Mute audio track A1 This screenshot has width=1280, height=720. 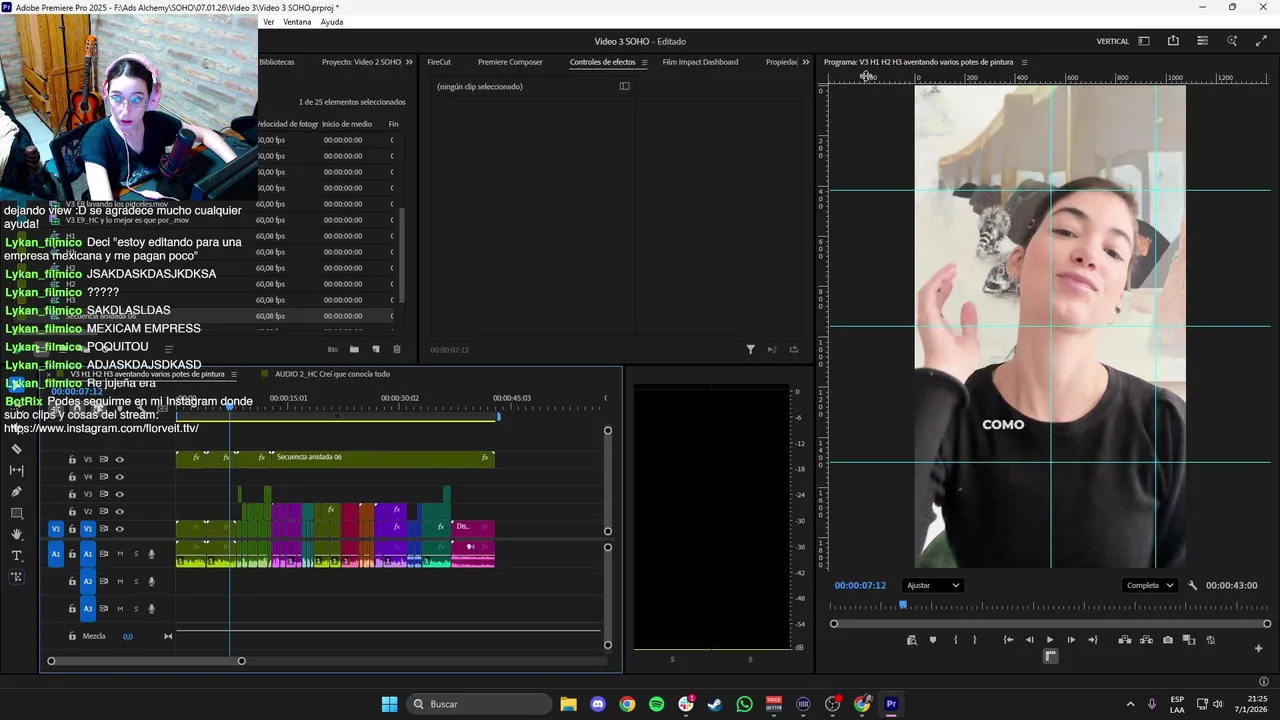[x=120, y=554]
